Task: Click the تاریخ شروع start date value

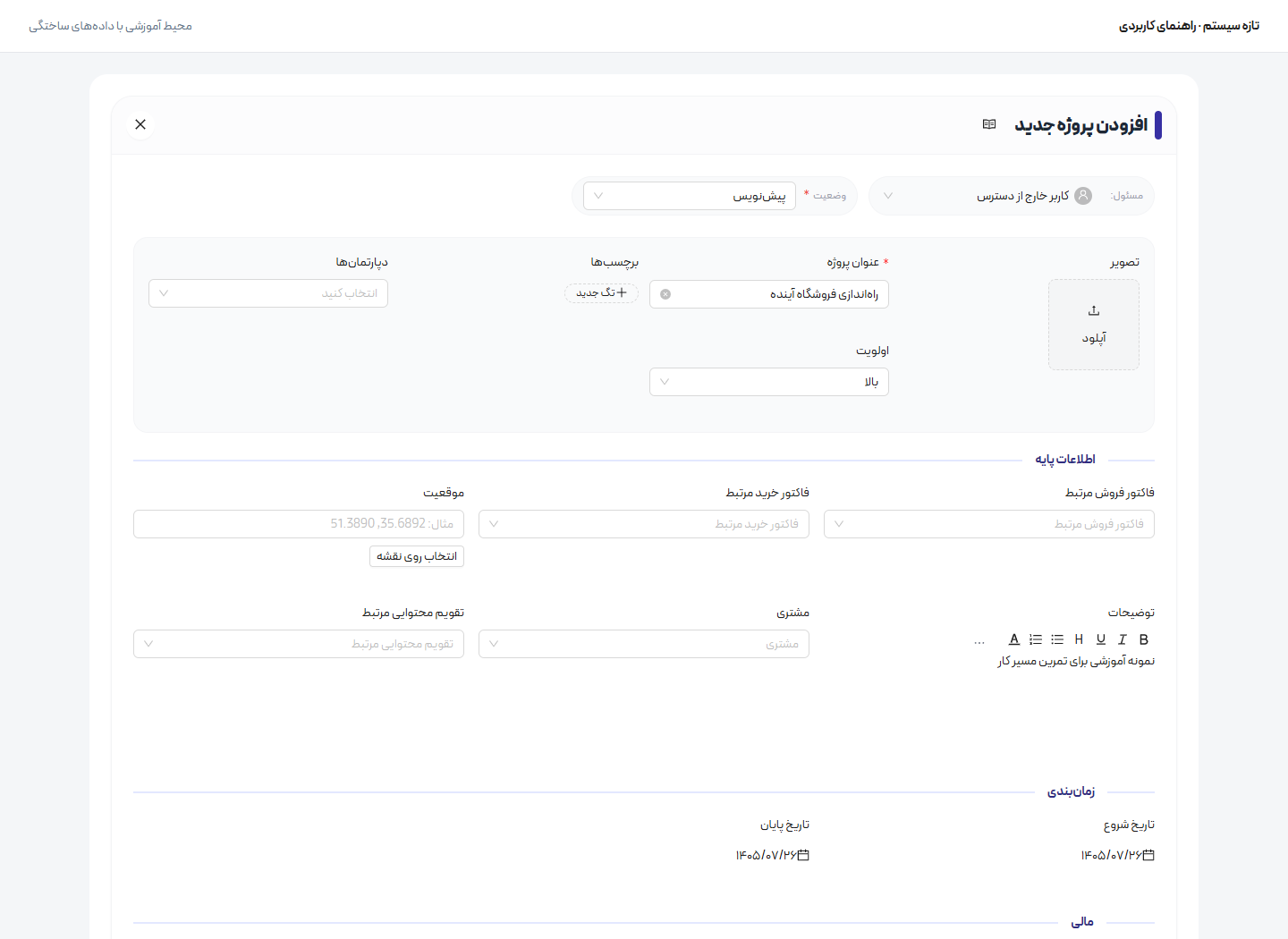Action: (x=1111, y=855)
